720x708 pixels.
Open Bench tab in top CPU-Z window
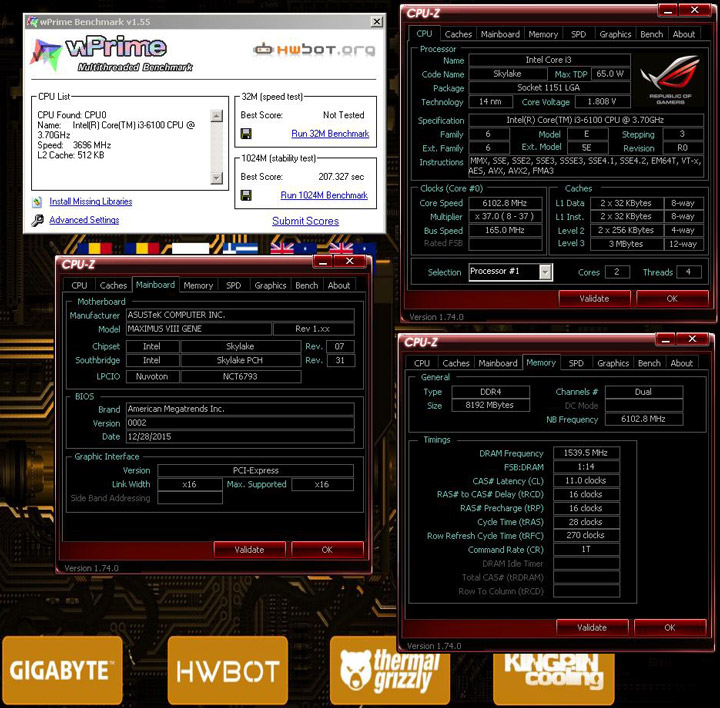[x=651, y=34]
